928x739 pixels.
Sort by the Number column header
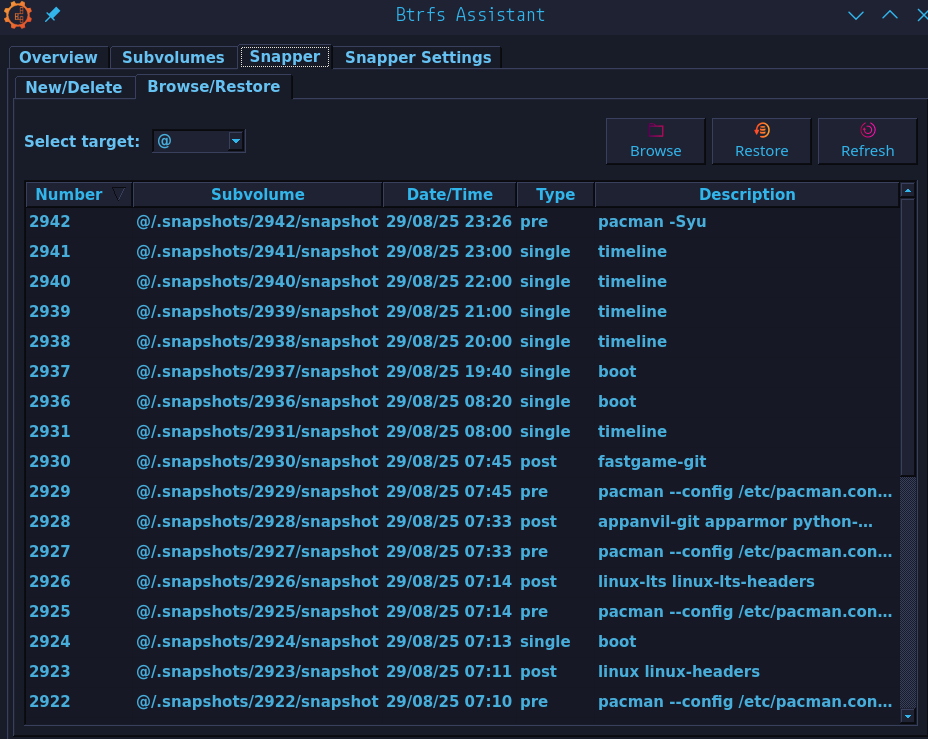[x=79, y=195]
